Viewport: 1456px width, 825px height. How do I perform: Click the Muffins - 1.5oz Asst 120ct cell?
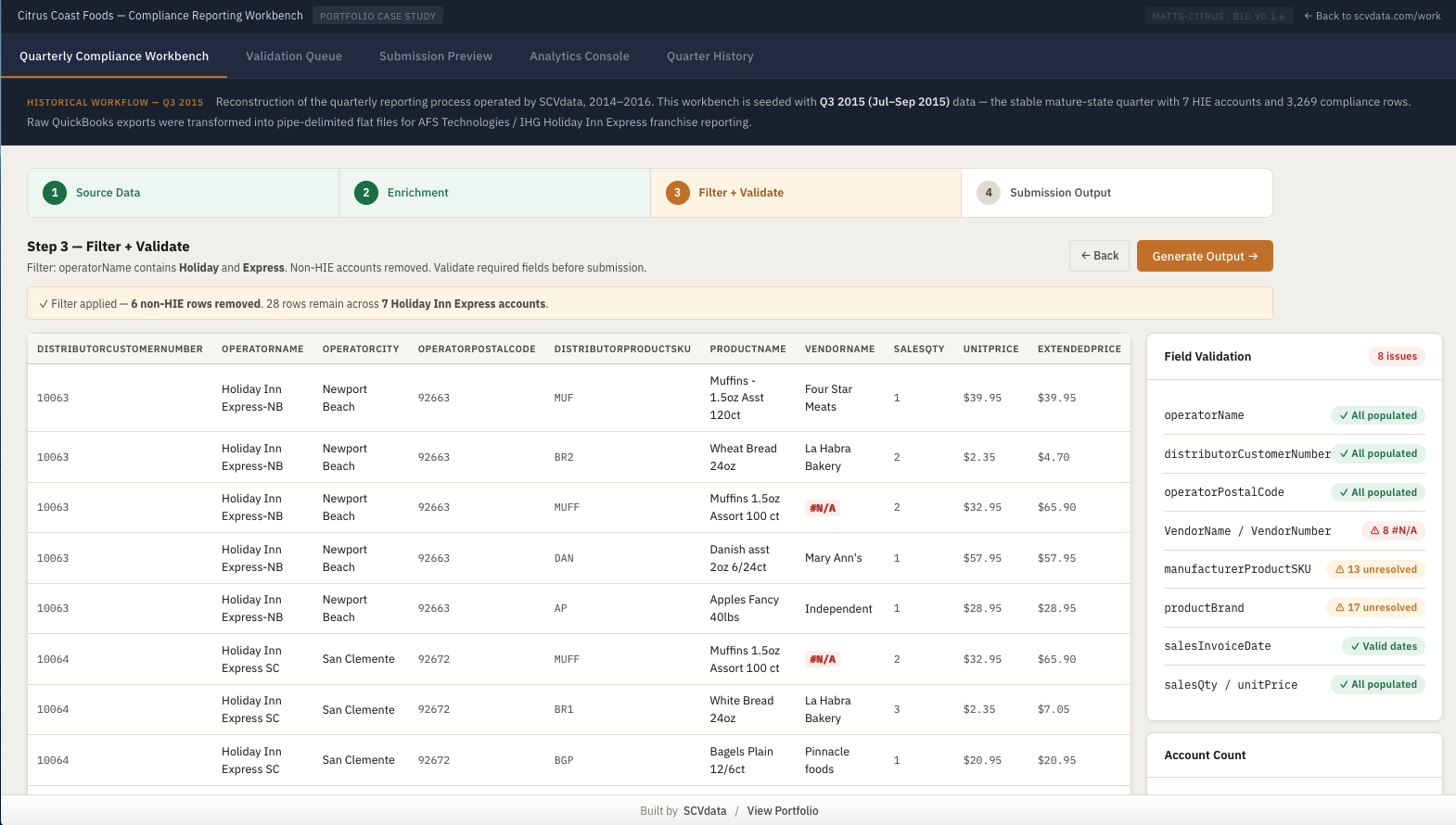(747, 398)
